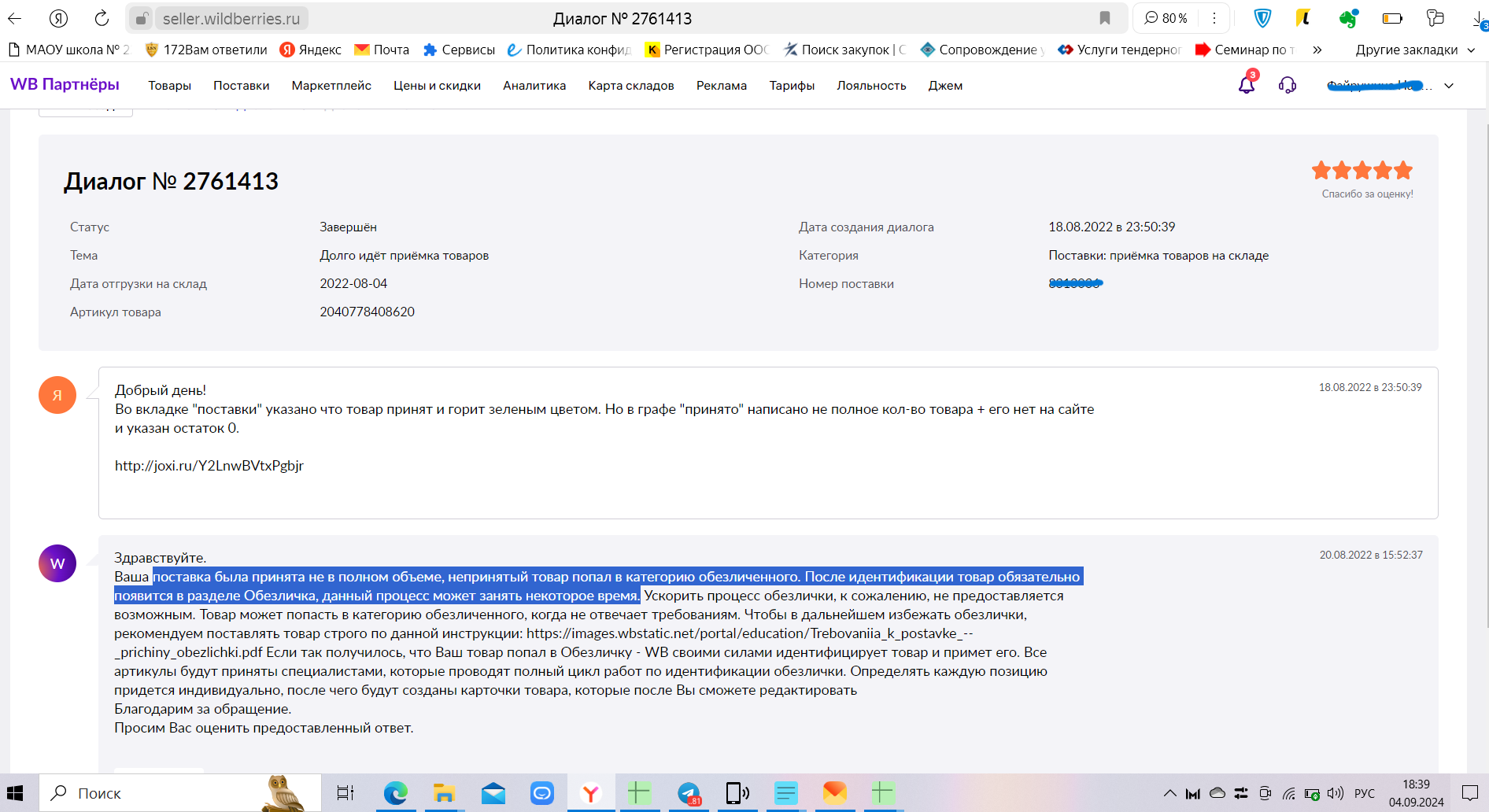Open the notifications bell icon

1247,85
